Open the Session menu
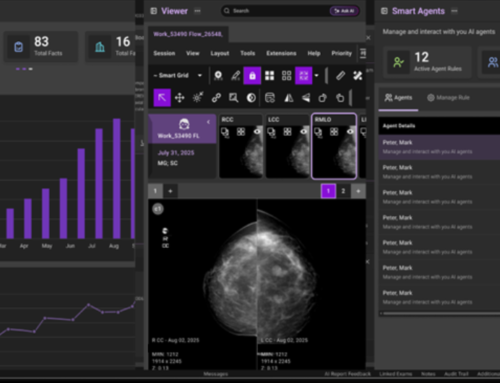This screenshot has height=383, width=500. point(164,53)
